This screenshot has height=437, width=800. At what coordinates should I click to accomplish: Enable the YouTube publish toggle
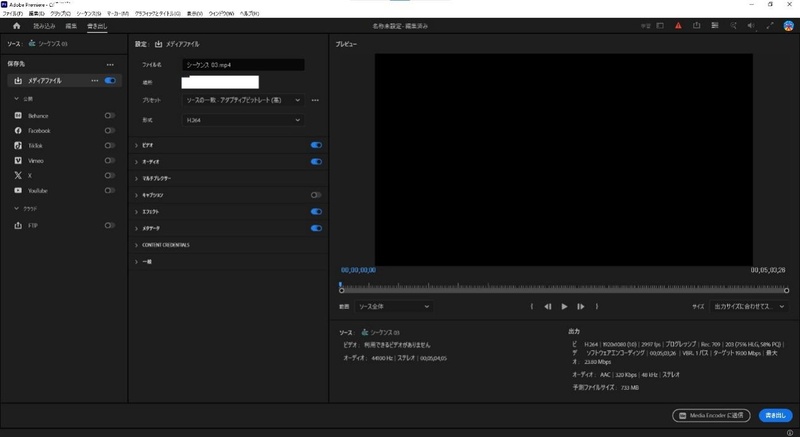110,190
